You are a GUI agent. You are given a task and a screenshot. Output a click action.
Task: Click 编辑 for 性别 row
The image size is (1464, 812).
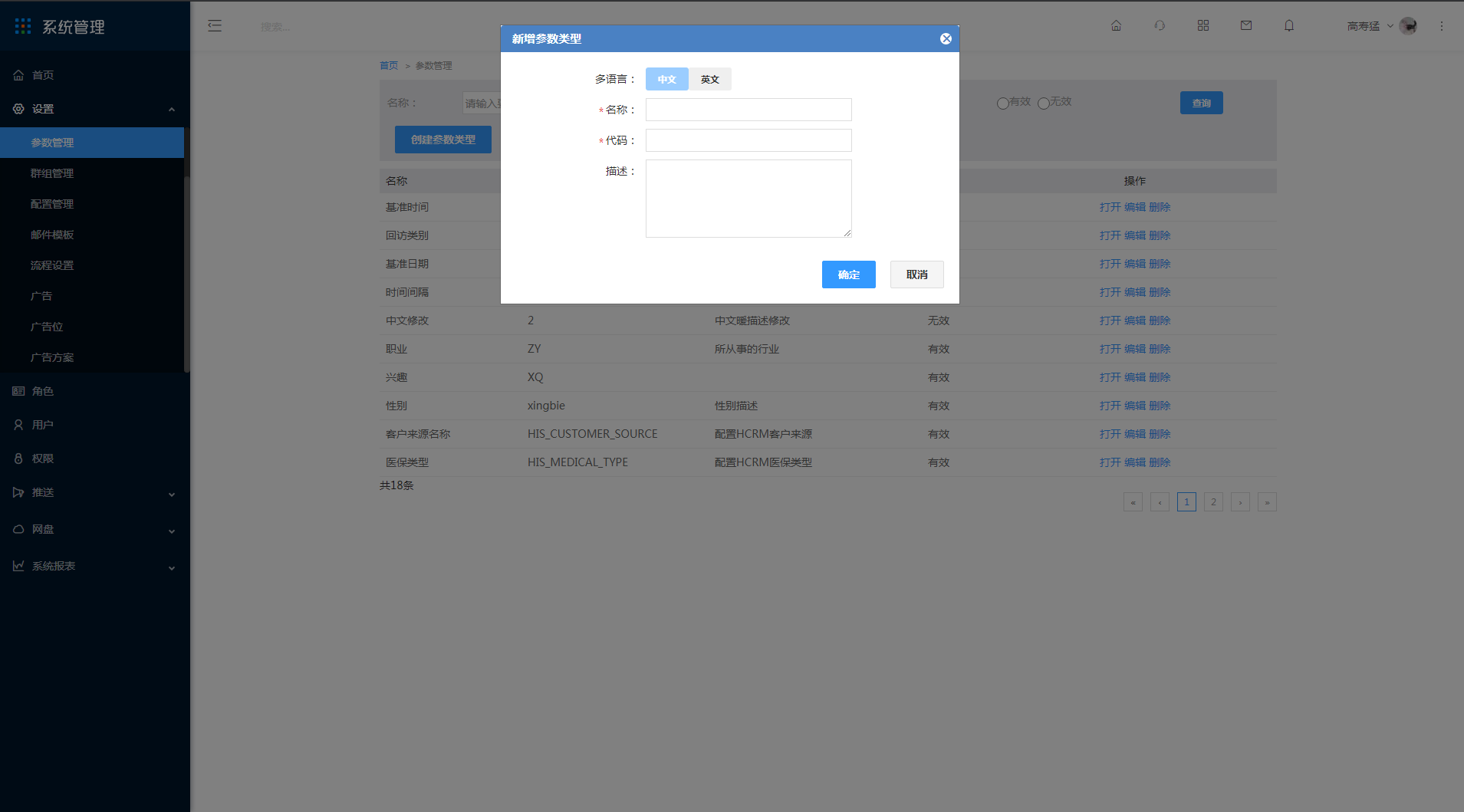[1135, 406]
